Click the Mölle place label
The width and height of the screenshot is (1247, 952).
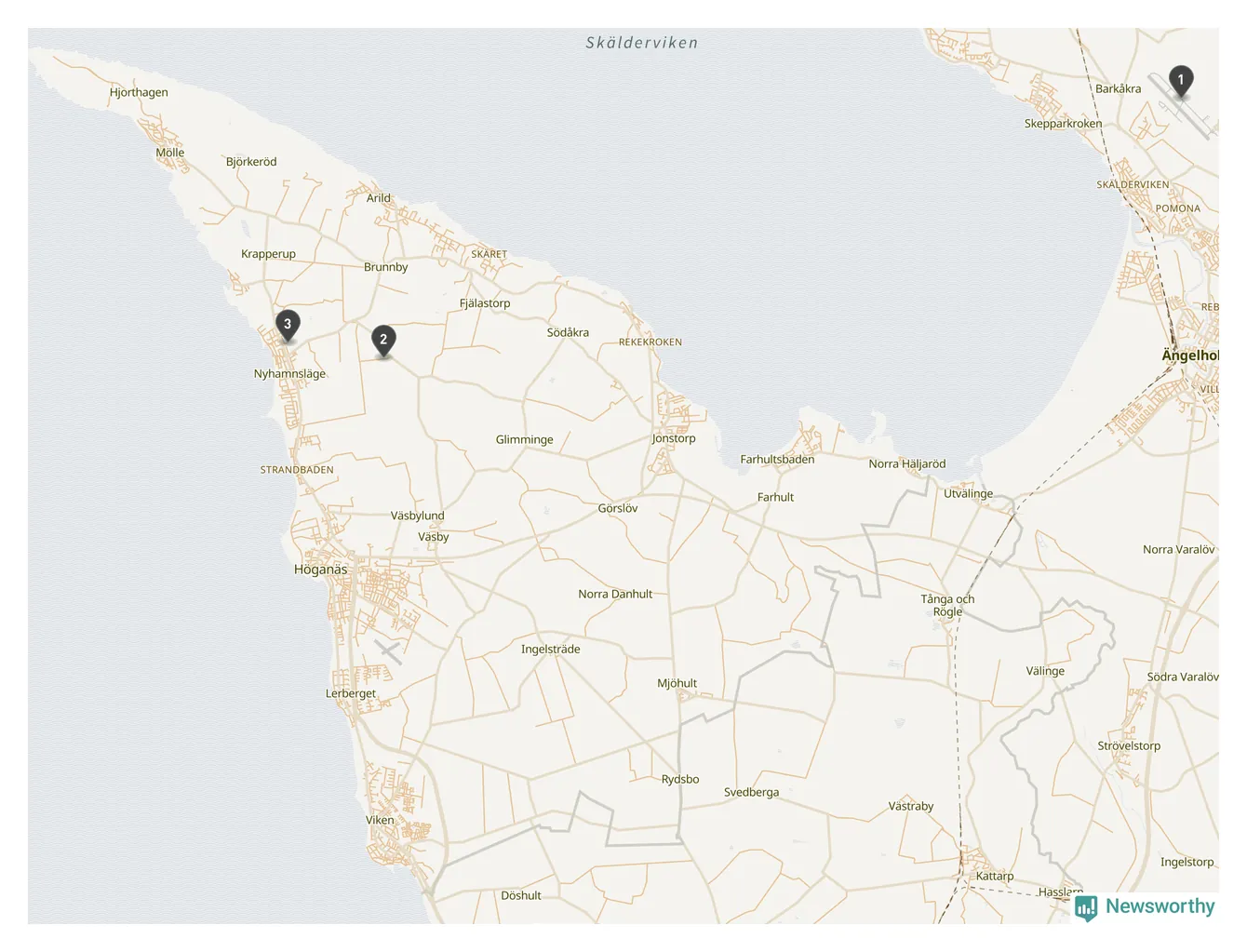click(x=169, y=153)
